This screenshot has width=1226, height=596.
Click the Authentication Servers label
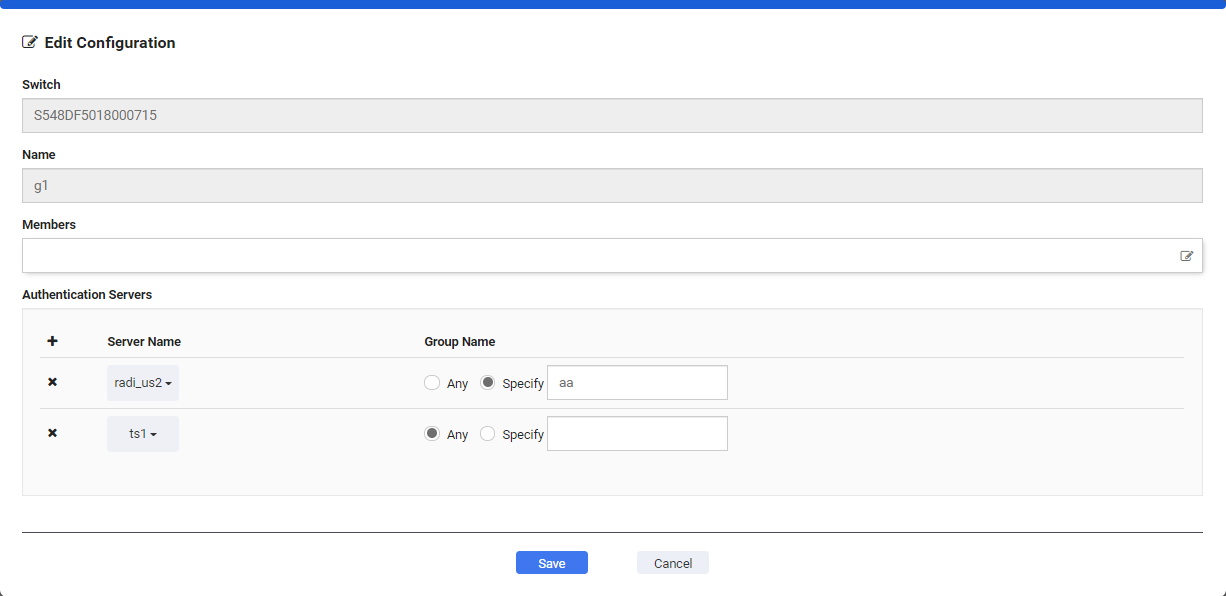87,295
